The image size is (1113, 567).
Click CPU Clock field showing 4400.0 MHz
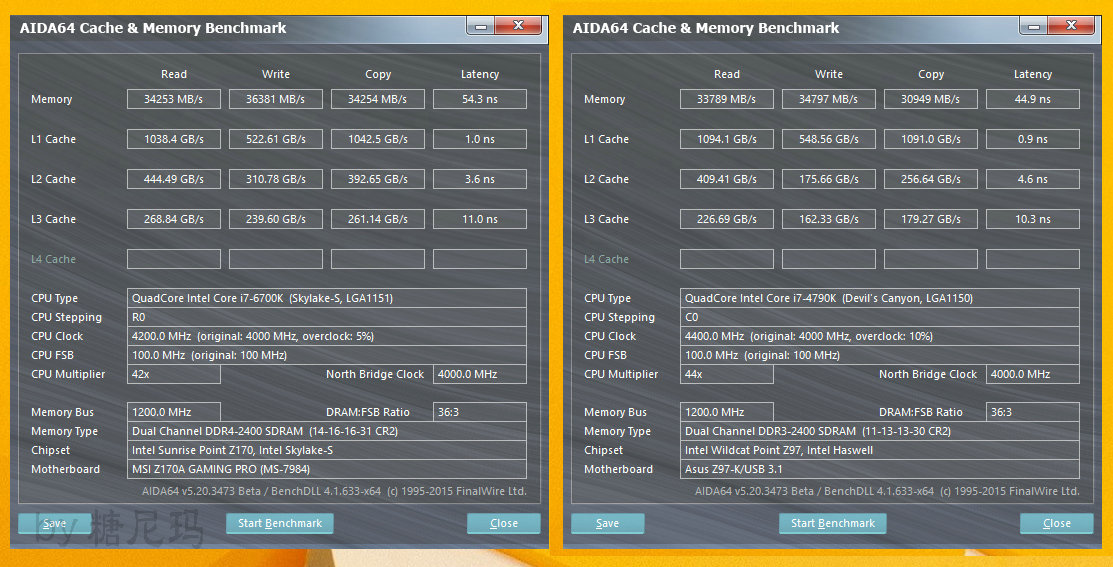[x=879, y=336]
